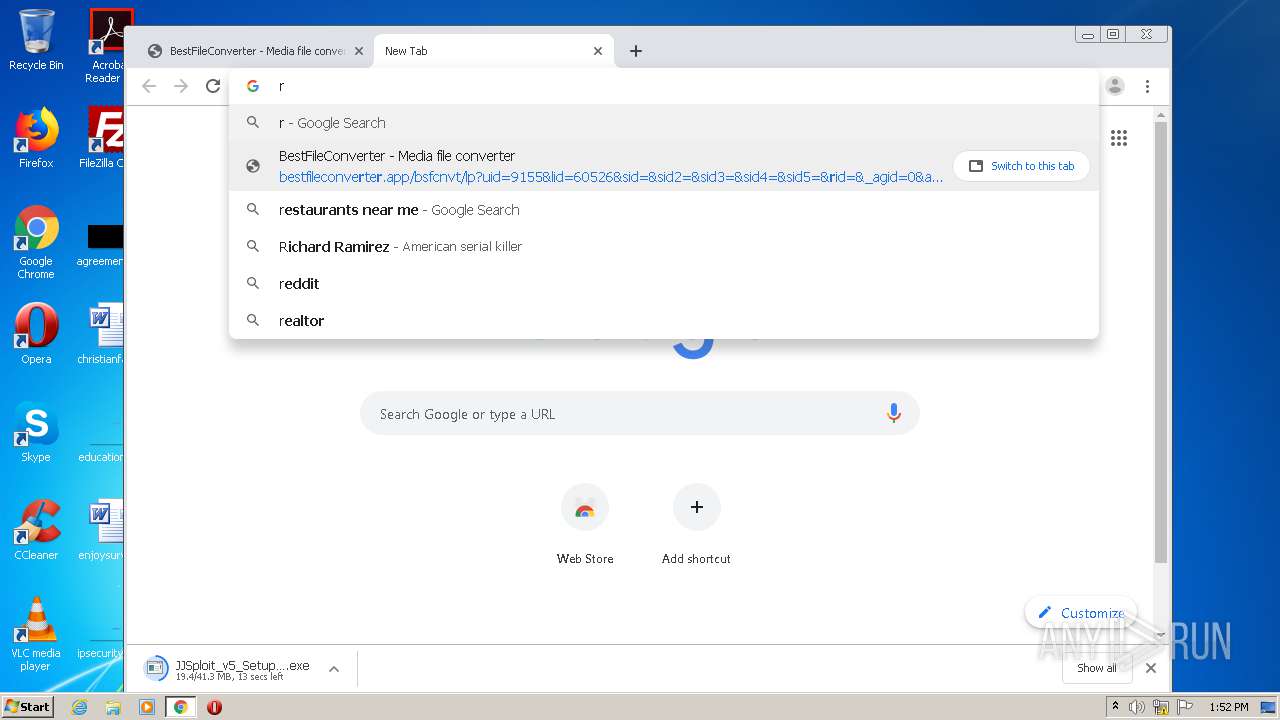The width and height of the screenshot is (1280, 720).
Task: Open Internet Explorer from taskbar
Action: click(80, 707)
